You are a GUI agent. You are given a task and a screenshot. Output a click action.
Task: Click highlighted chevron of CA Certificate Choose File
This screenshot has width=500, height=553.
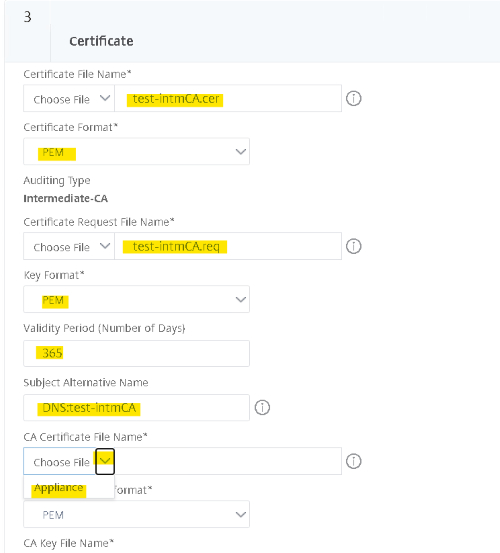coord(105,461)
